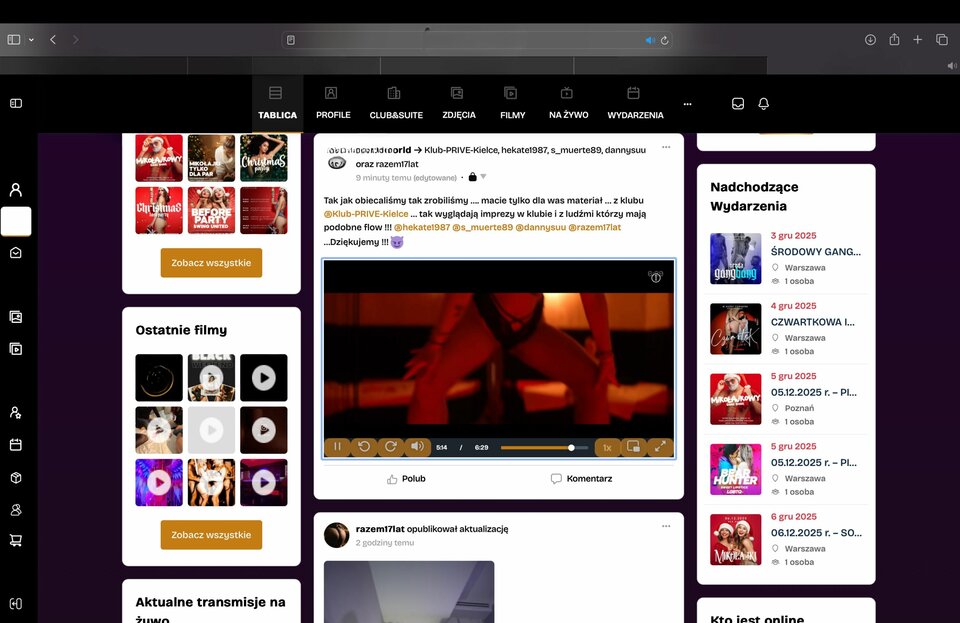The height and width of the screenshot is (623, 960).
Task: Click the user profile icon in left sidebar
Action: coord(16,190)
